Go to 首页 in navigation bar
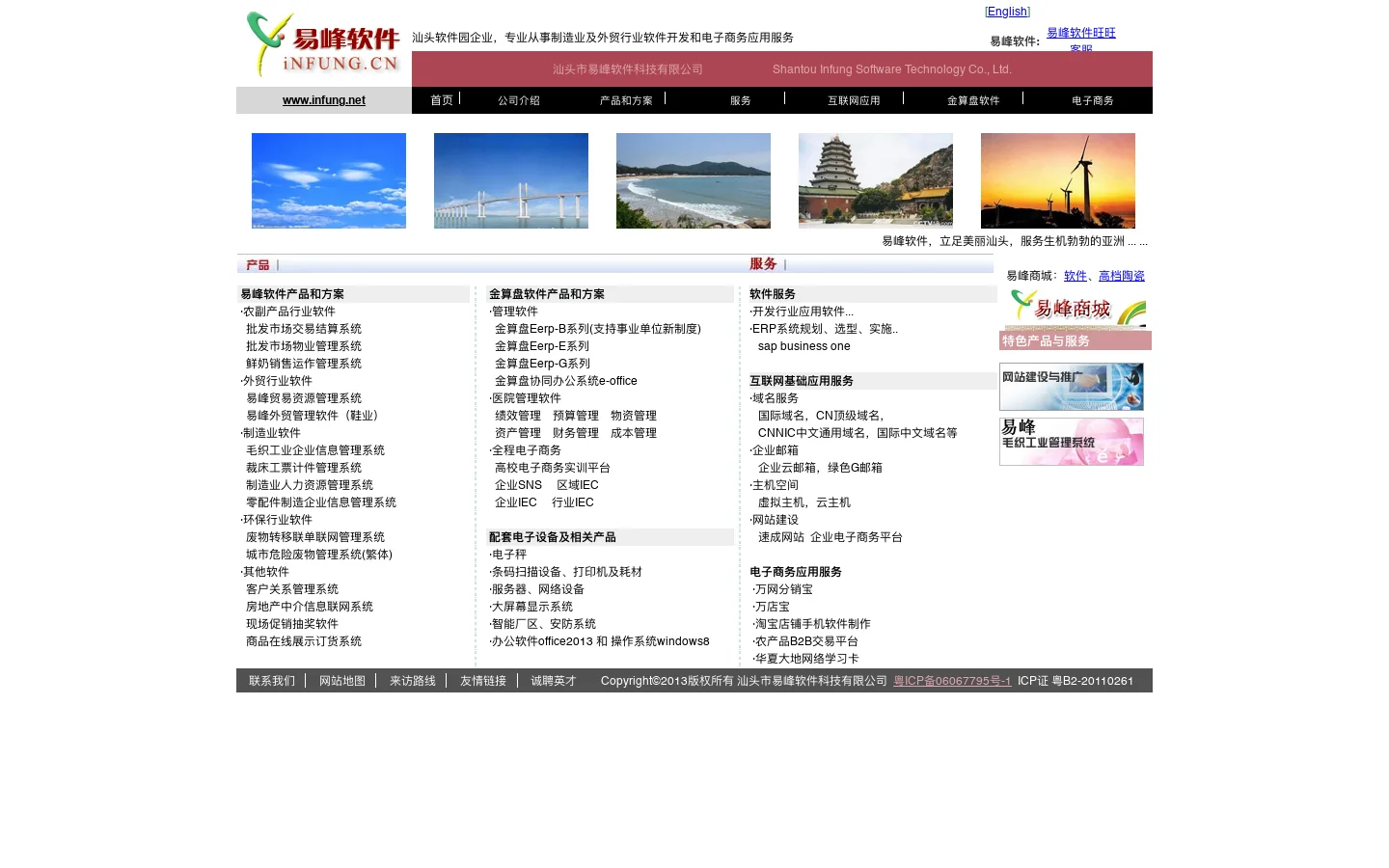 click(x=442, y=100)
